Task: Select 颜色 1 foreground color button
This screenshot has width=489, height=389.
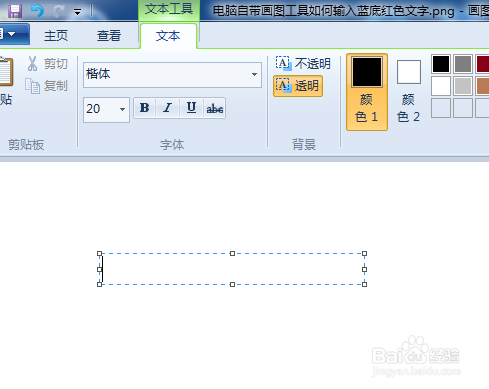Action: pyautogui.click(x=367, y=92)
